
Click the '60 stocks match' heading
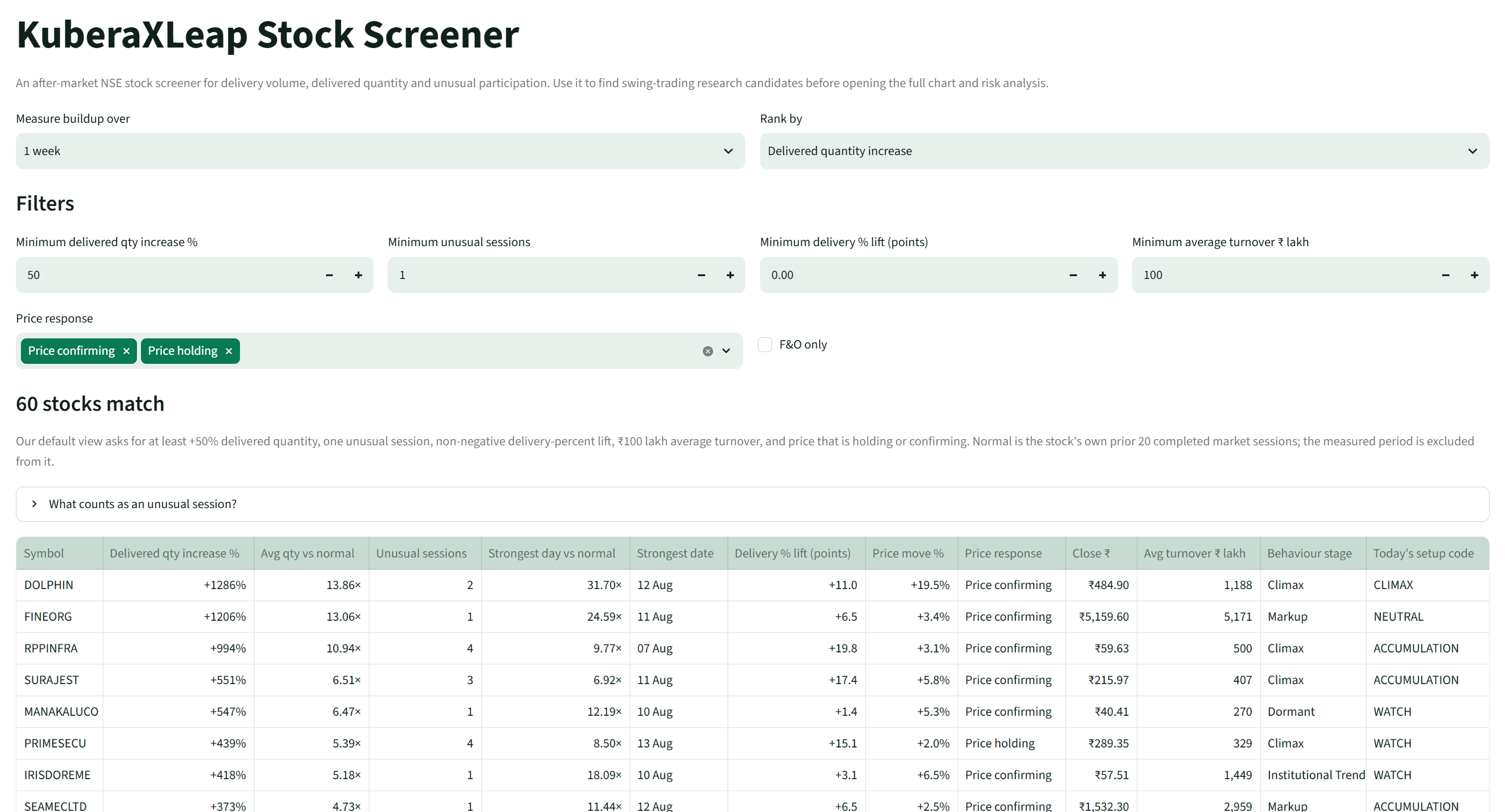90,403
